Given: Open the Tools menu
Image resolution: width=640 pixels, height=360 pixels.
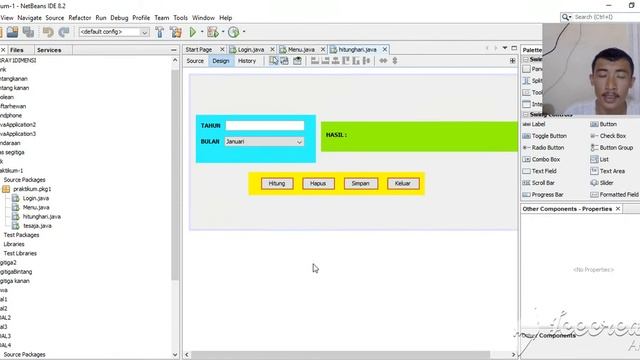Looking at the screenshot, I should coord(180,18).
